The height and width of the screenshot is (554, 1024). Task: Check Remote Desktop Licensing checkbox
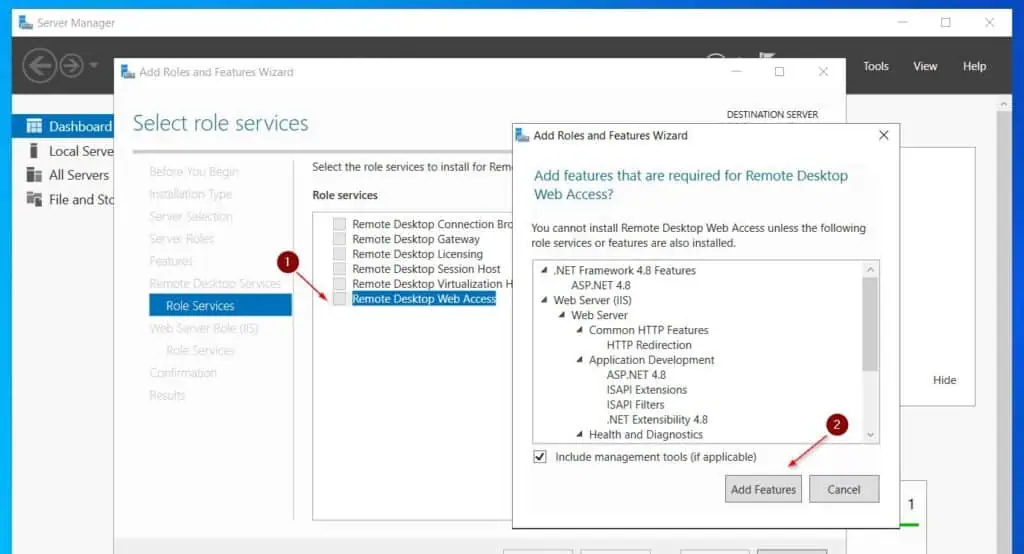click(x=339, y=254)
